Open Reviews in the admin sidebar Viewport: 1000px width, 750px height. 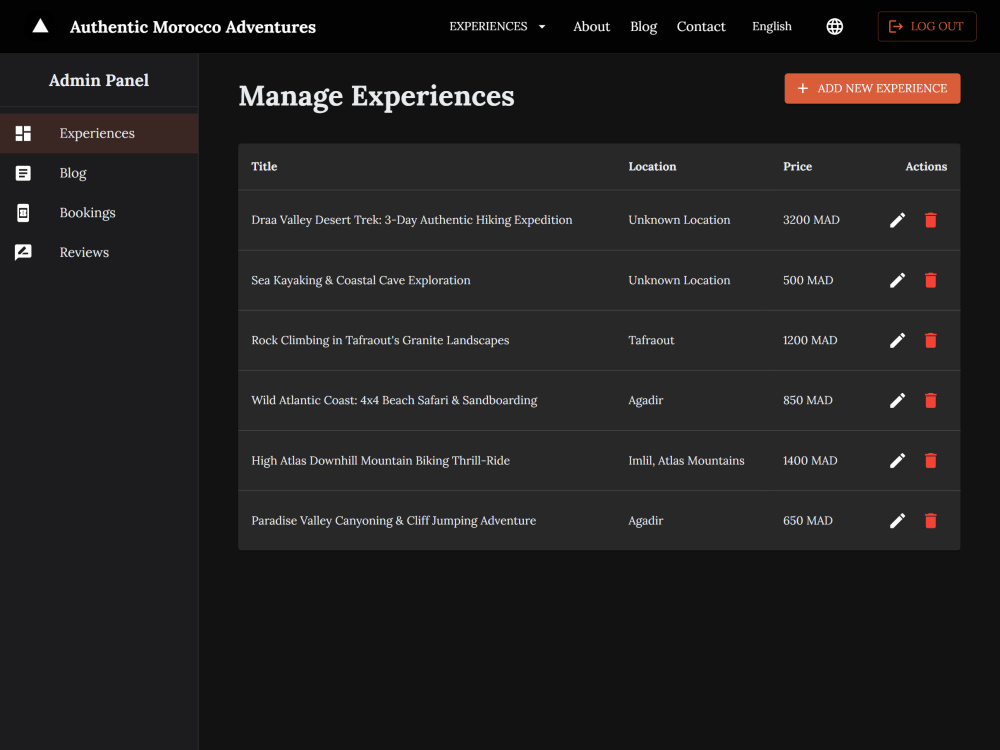[99, 252]
